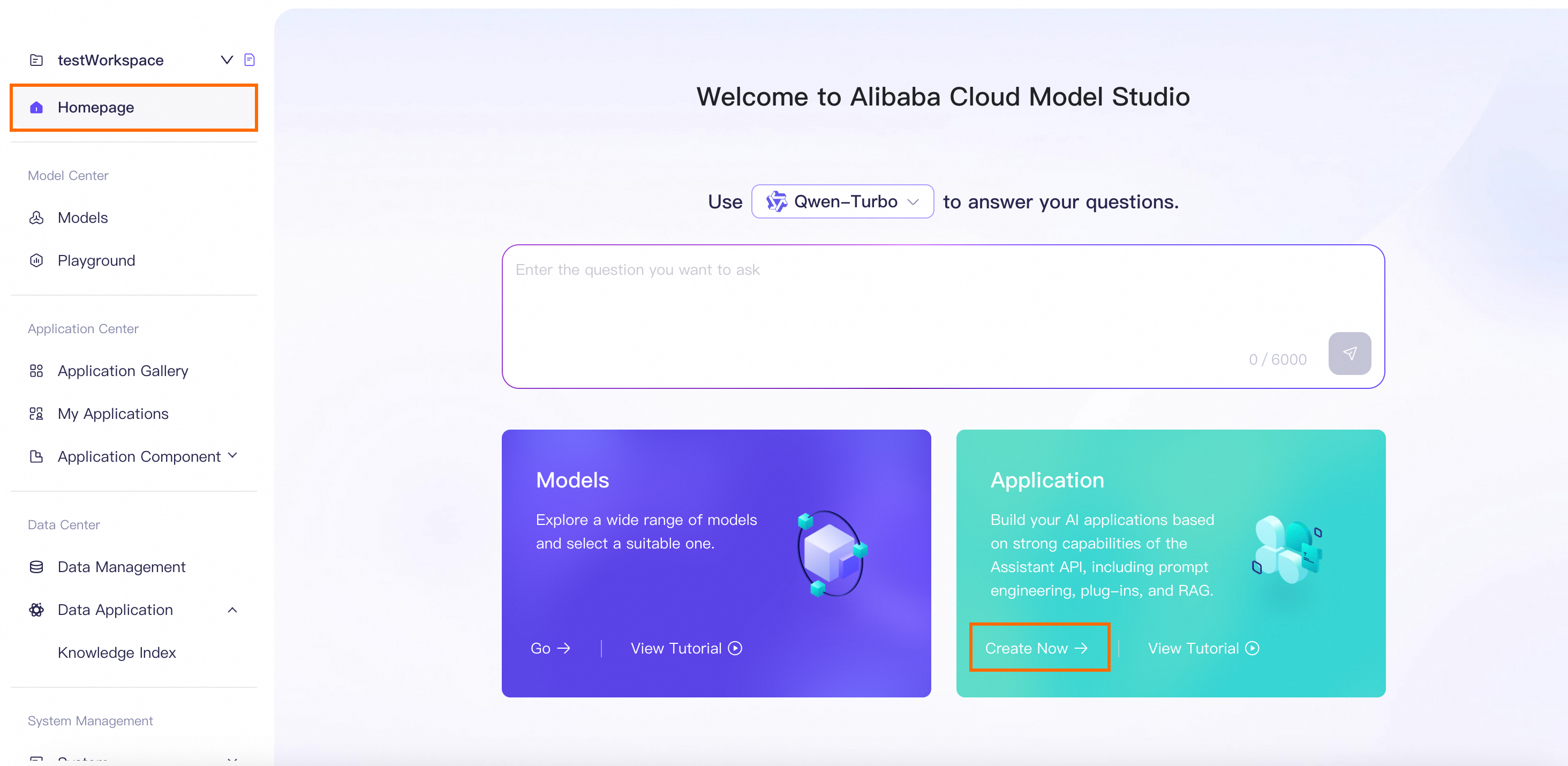This screenshot has height=766, width=1568.
Task: Open the Qwen-Turbo model selector
Action: [842, 201]
